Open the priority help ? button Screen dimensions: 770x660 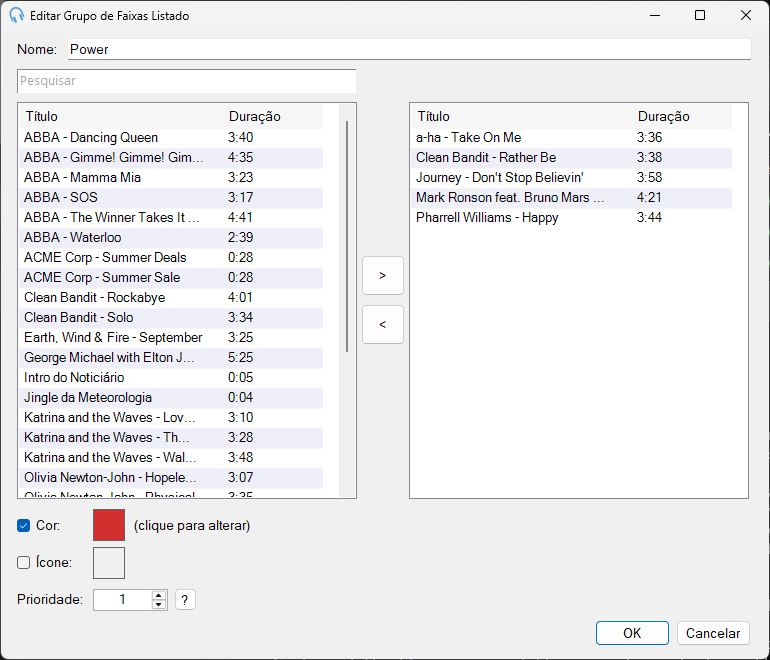pyautogui.click(x=185, y=600)
